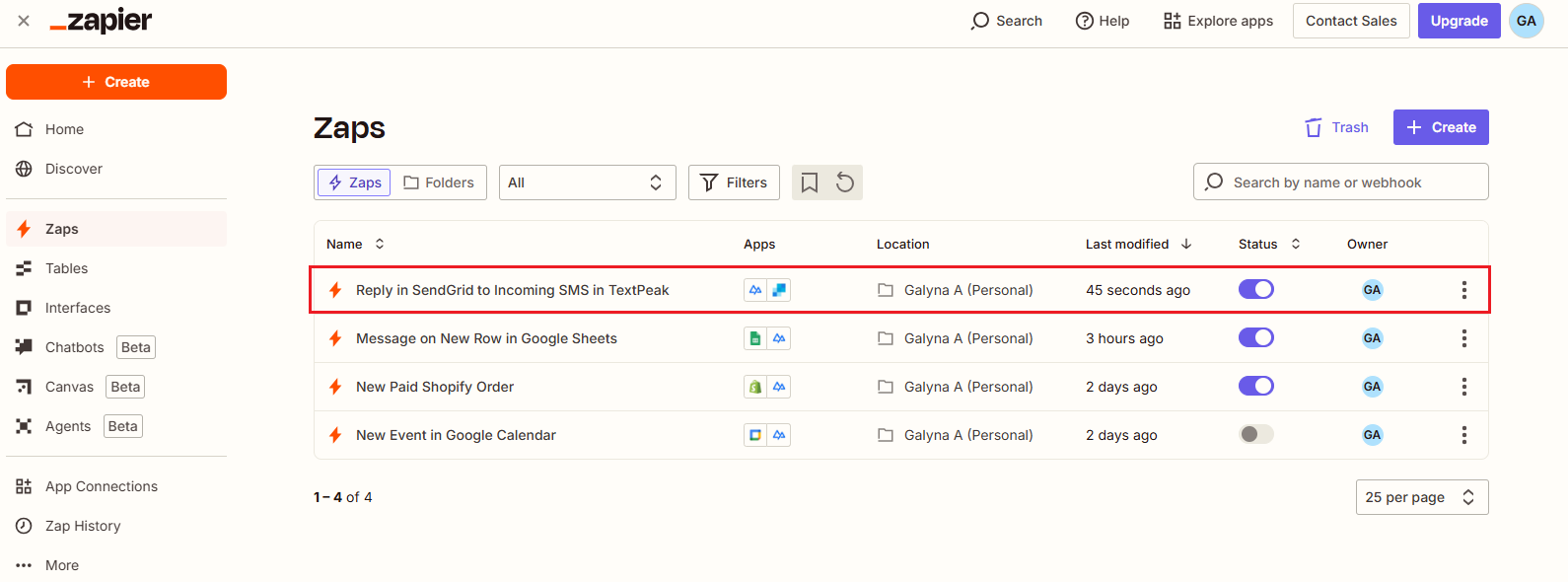
Task: Click folder location of Google Sheets zap row
Action: pyautogui.click(x=956, y=338)
